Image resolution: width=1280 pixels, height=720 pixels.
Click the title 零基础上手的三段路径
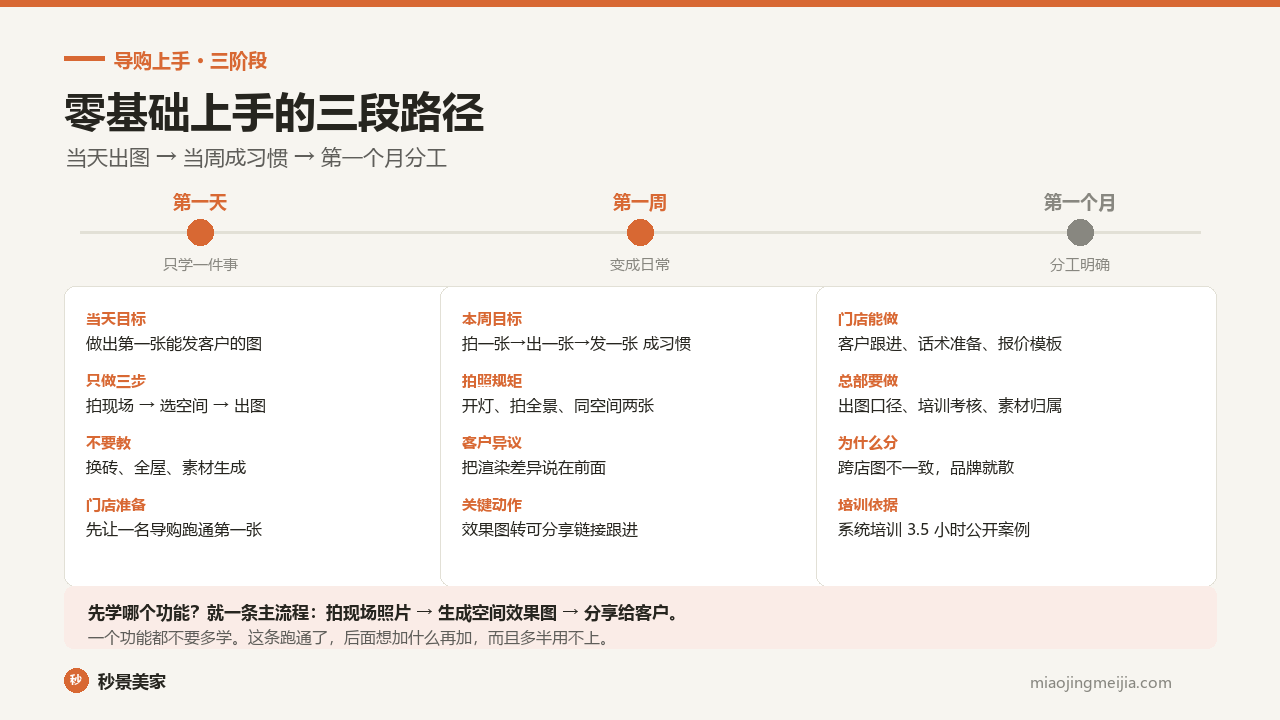click(274, 113)
